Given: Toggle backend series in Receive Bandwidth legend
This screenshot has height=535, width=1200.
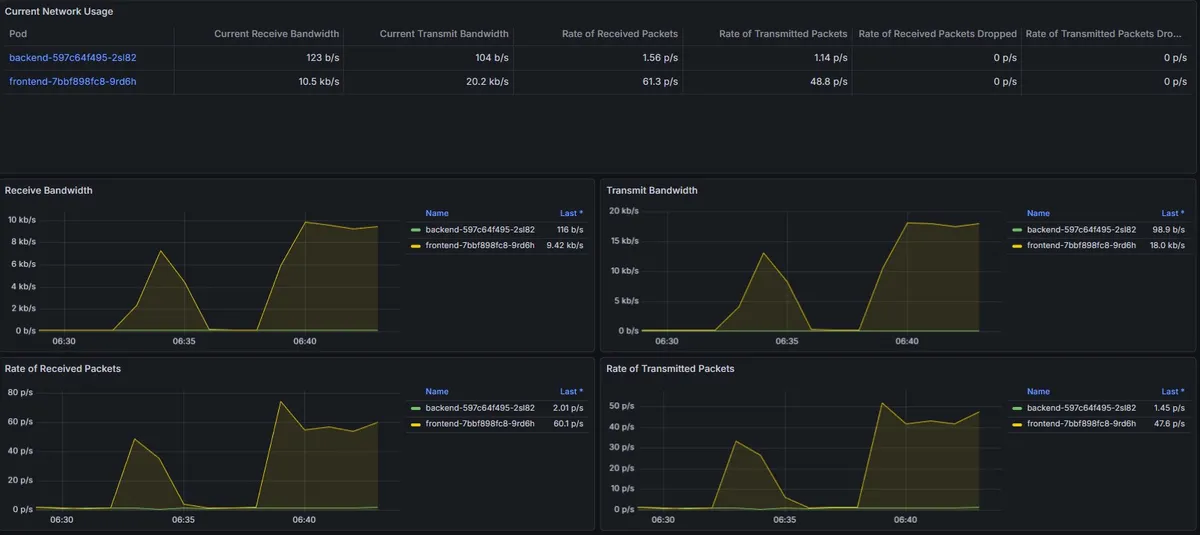Looking at the screenshot, I should (480, 230).
